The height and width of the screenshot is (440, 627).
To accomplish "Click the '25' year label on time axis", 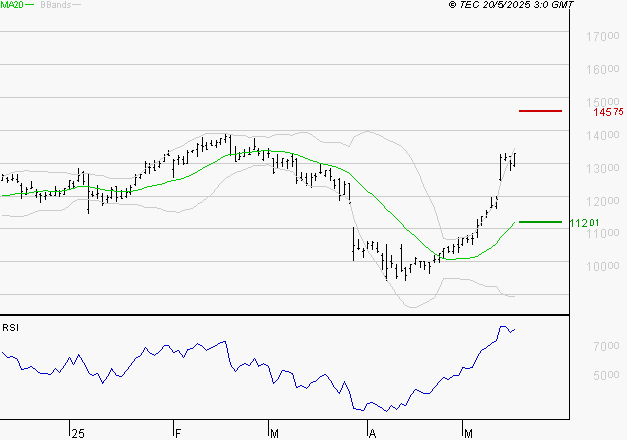I will point(77,432).
